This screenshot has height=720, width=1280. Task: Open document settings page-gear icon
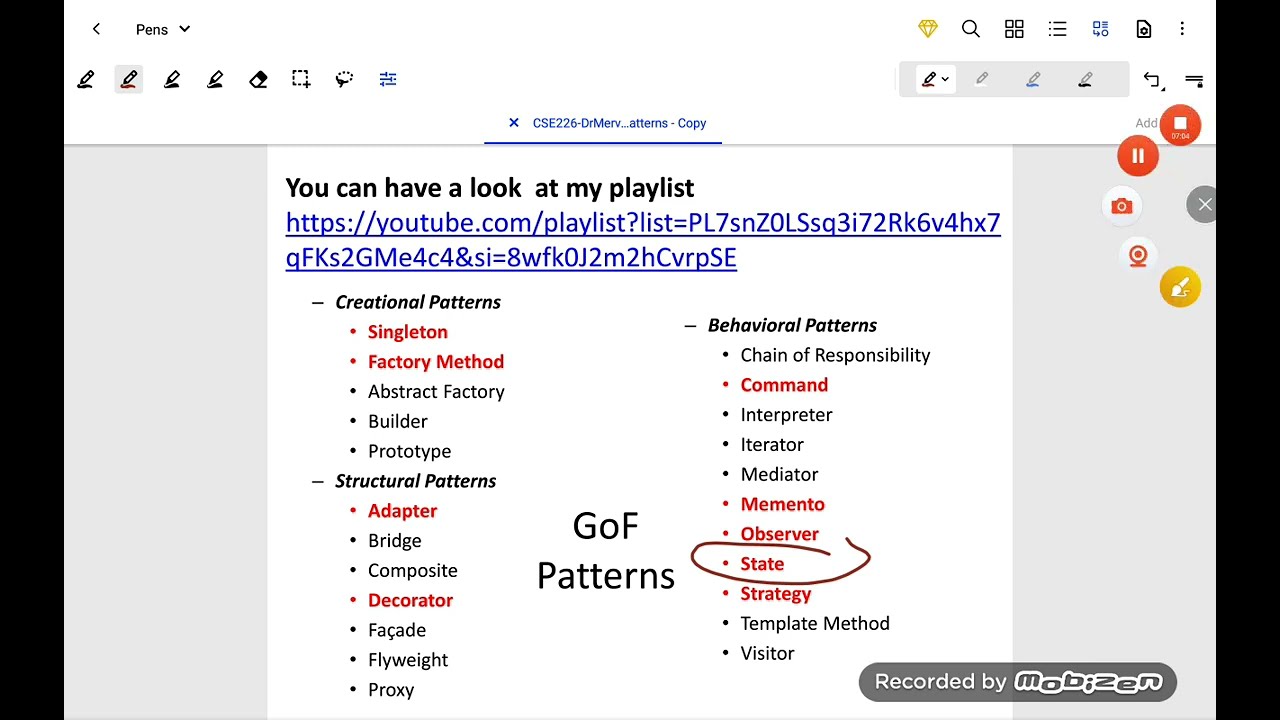tap(1144, 29)
